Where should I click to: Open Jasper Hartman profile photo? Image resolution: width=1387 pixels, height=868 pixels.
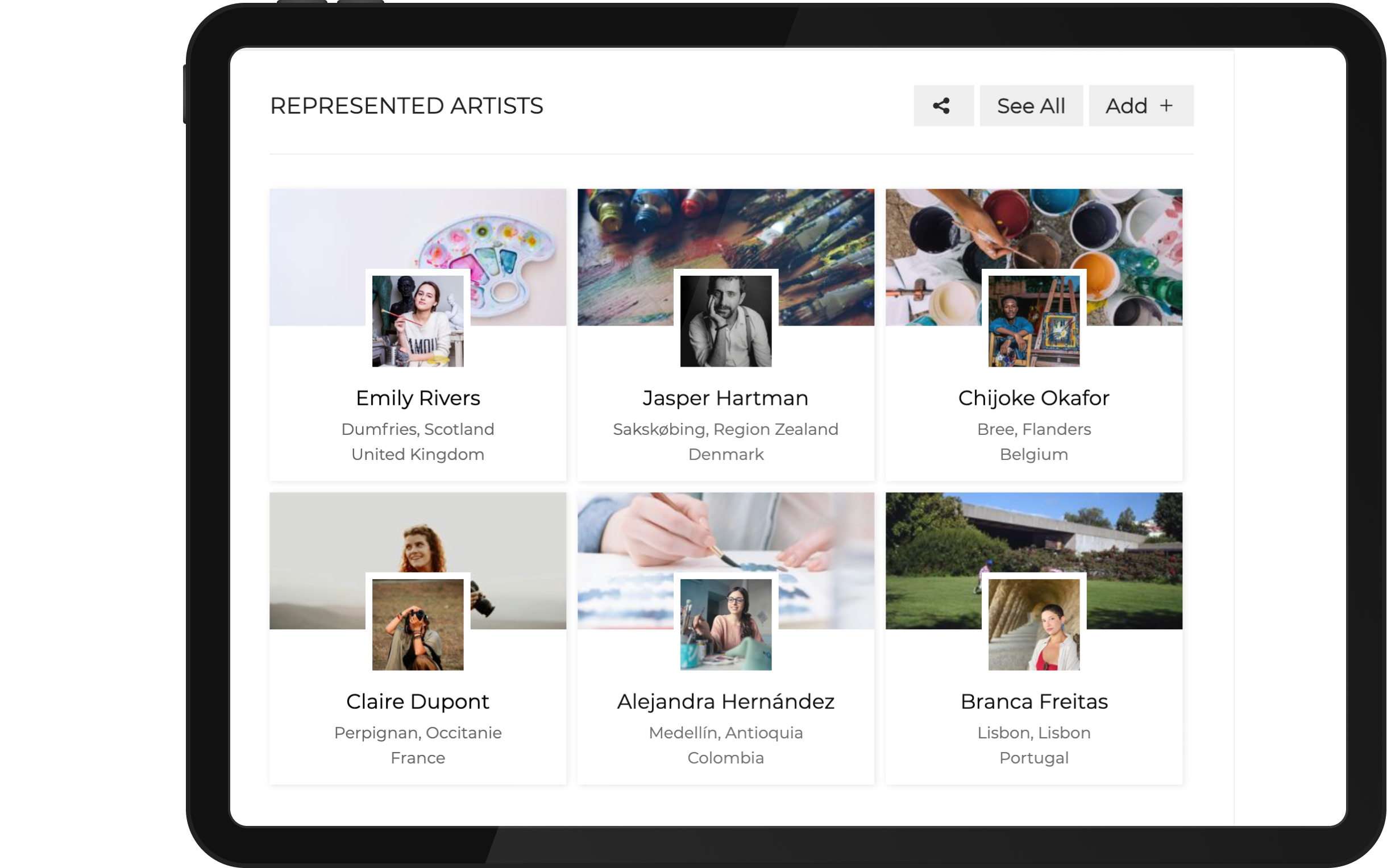[x=726, y=321]
